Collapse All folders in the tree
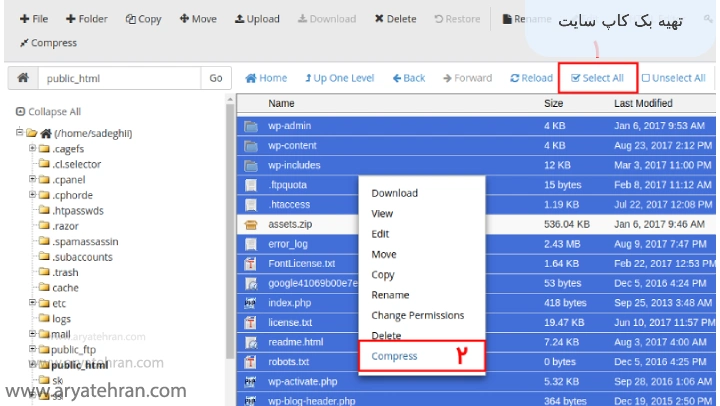 pyautogui.click(x=48, y=112)
